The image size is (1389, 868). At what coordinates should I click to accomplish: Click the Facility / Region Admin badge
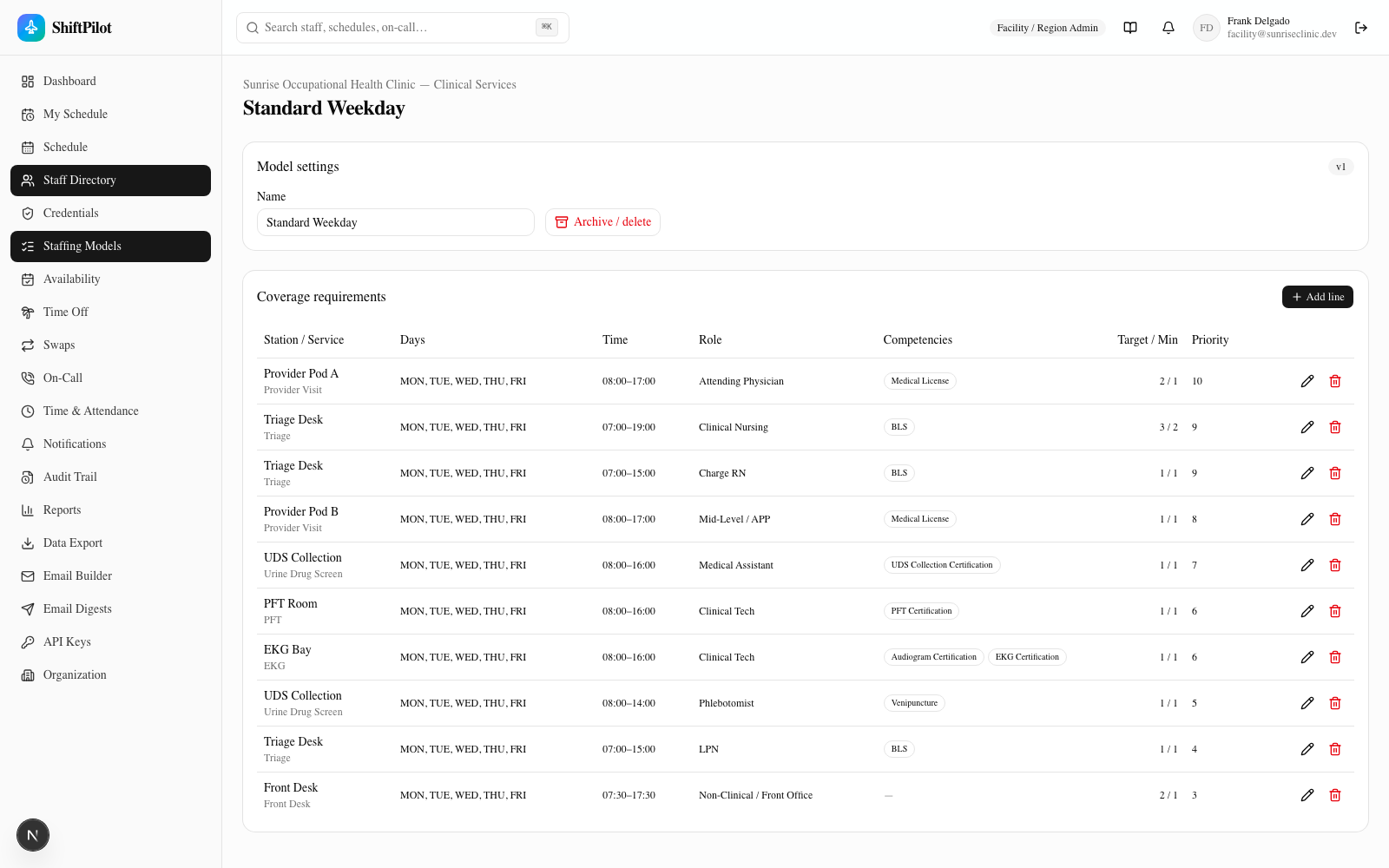tap(1047, 28)
